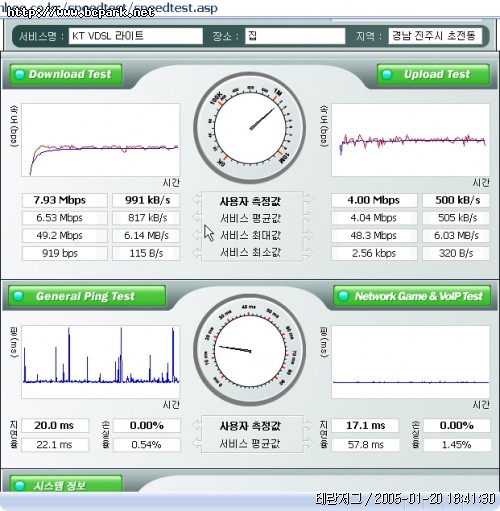The width and height of the screenshot is (500, 511).
Task: Select the 4.00 Mbps upload value
Action: (x=374, y=200)
